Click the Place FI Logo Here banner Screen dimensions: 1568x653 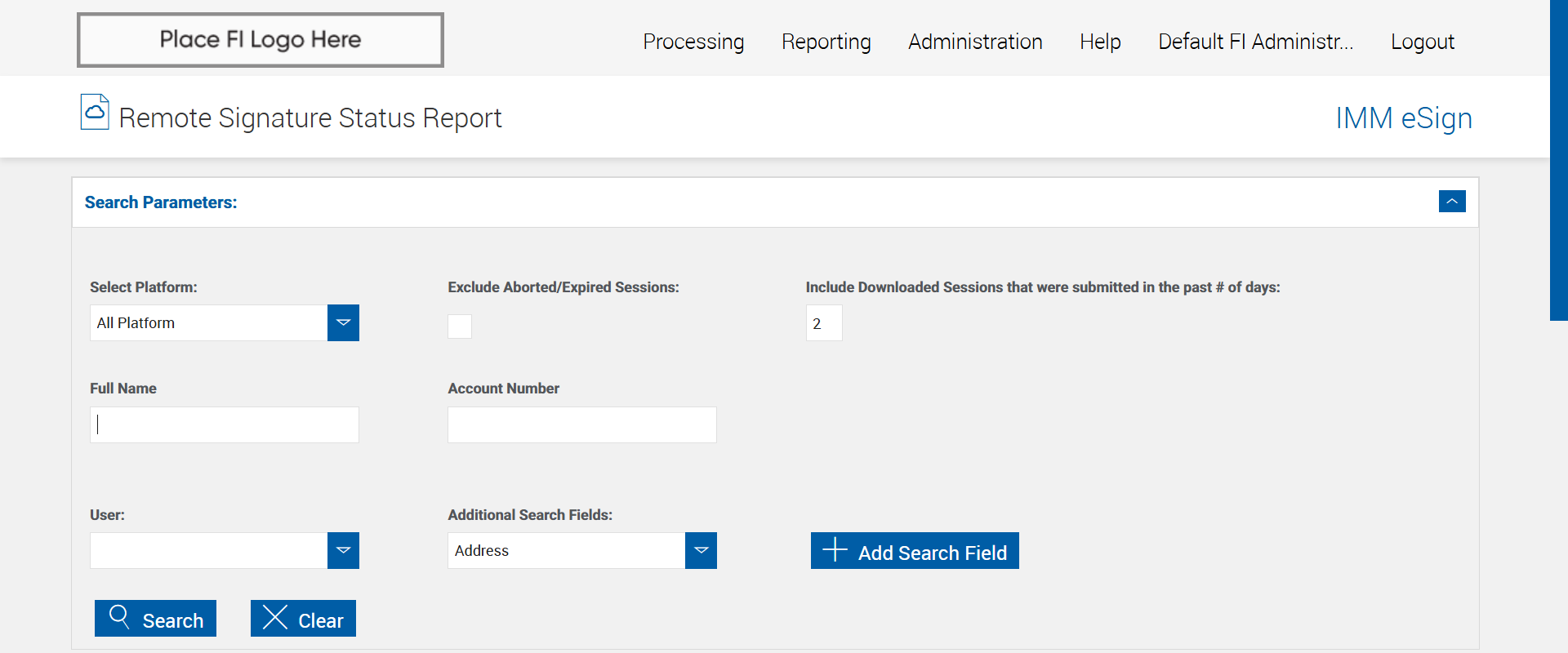(x=261, y=40)
